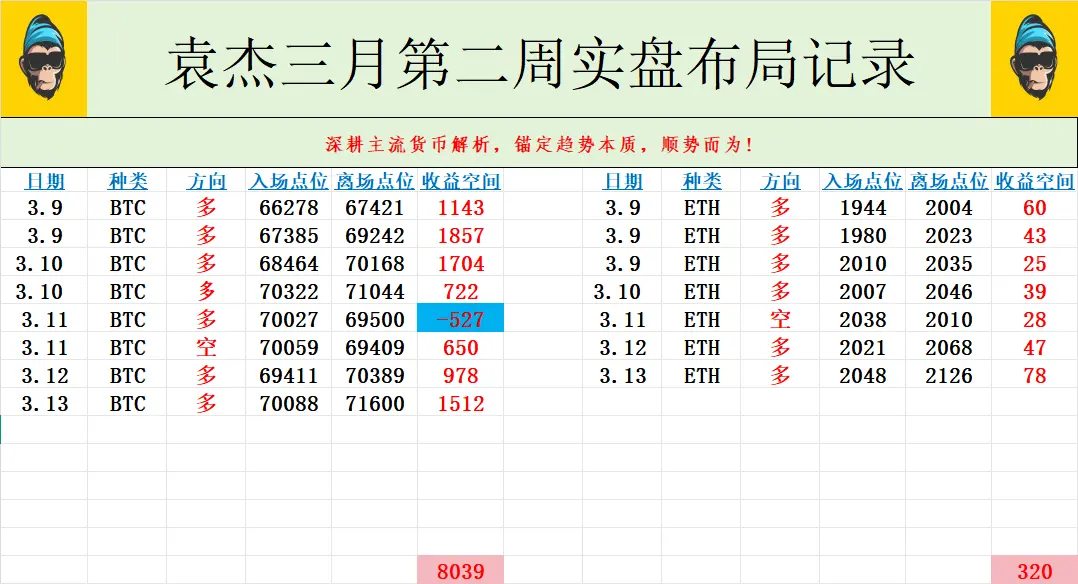The width and height of the screenshot is (1078, 584).
Task: Select entry price cell 70088
Action: click(289, 404)
